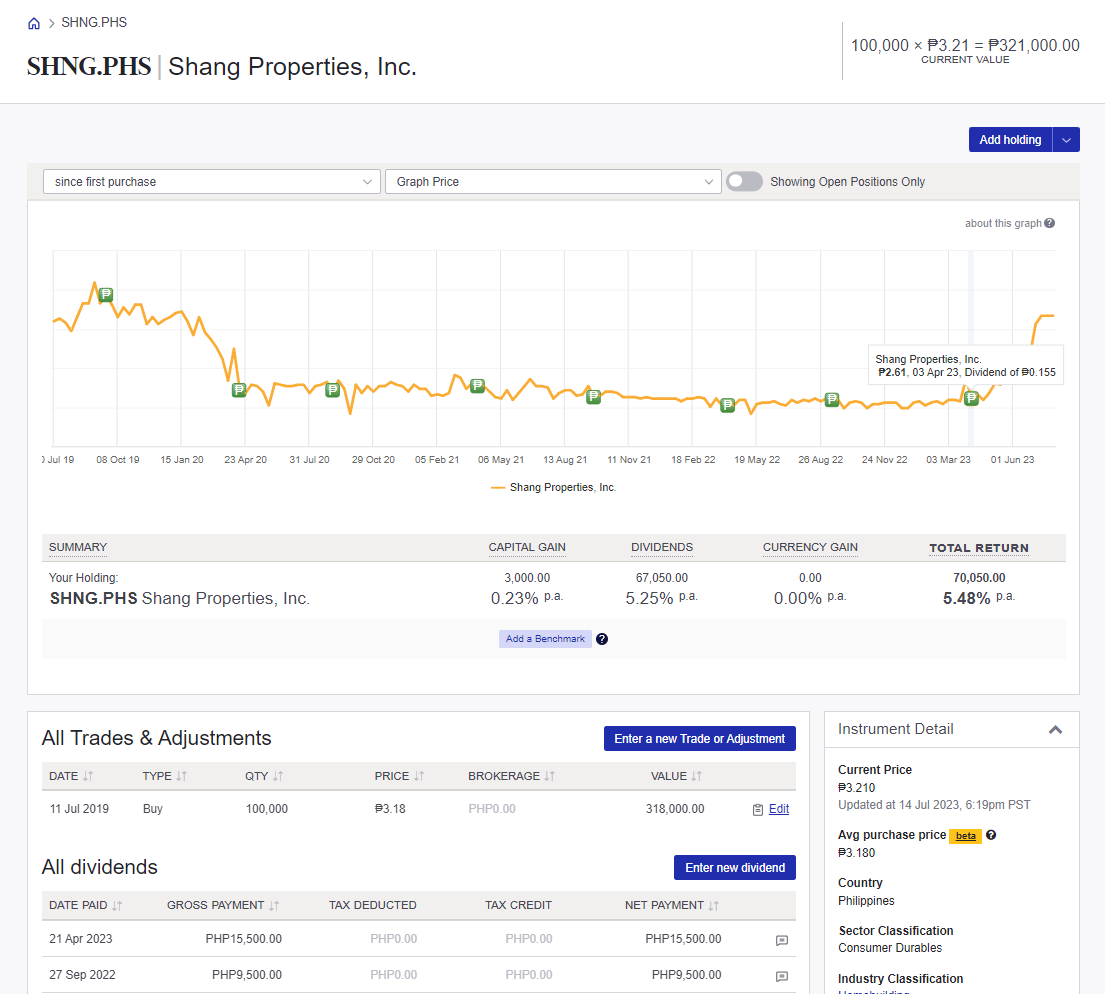The width and height of the screenshot is (1105, 994).
Task: Click the home breadcrumb icon
Action: pos(33,21)
